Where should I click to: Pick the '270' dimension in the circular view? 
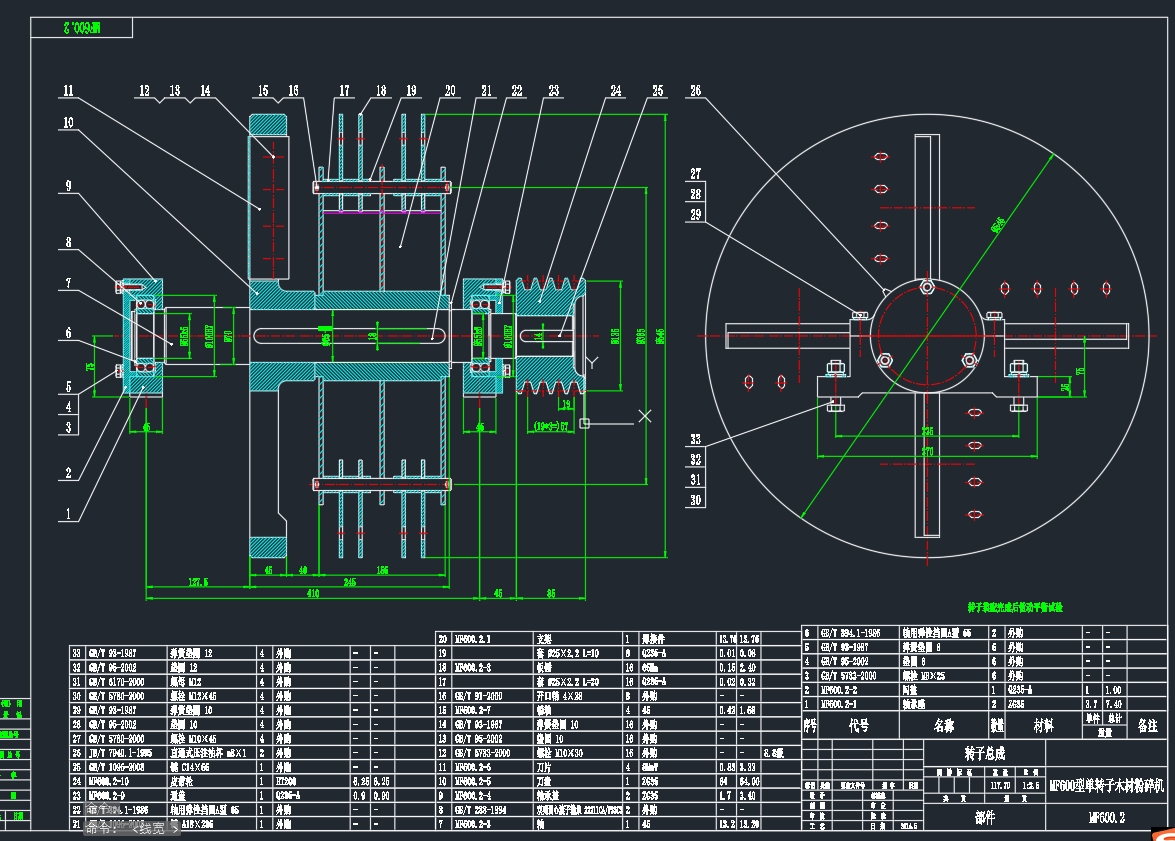pyautogui.click(x=928, y=451)
